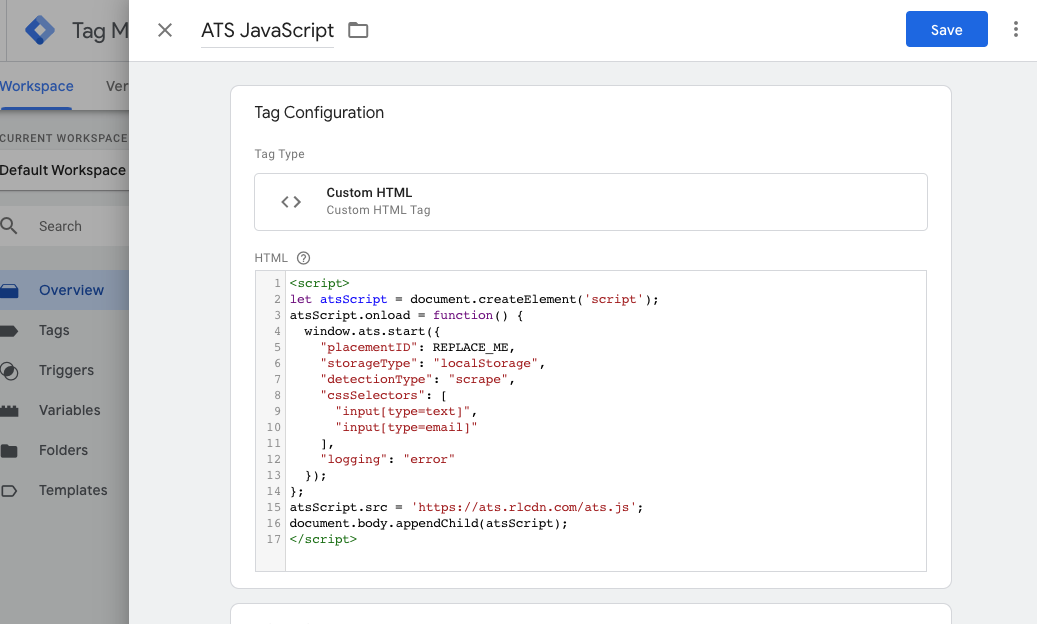The height and width of the screenshot is (624, 1037).
Task: Click the "error" logging value in code
Action: coord(429,459)
